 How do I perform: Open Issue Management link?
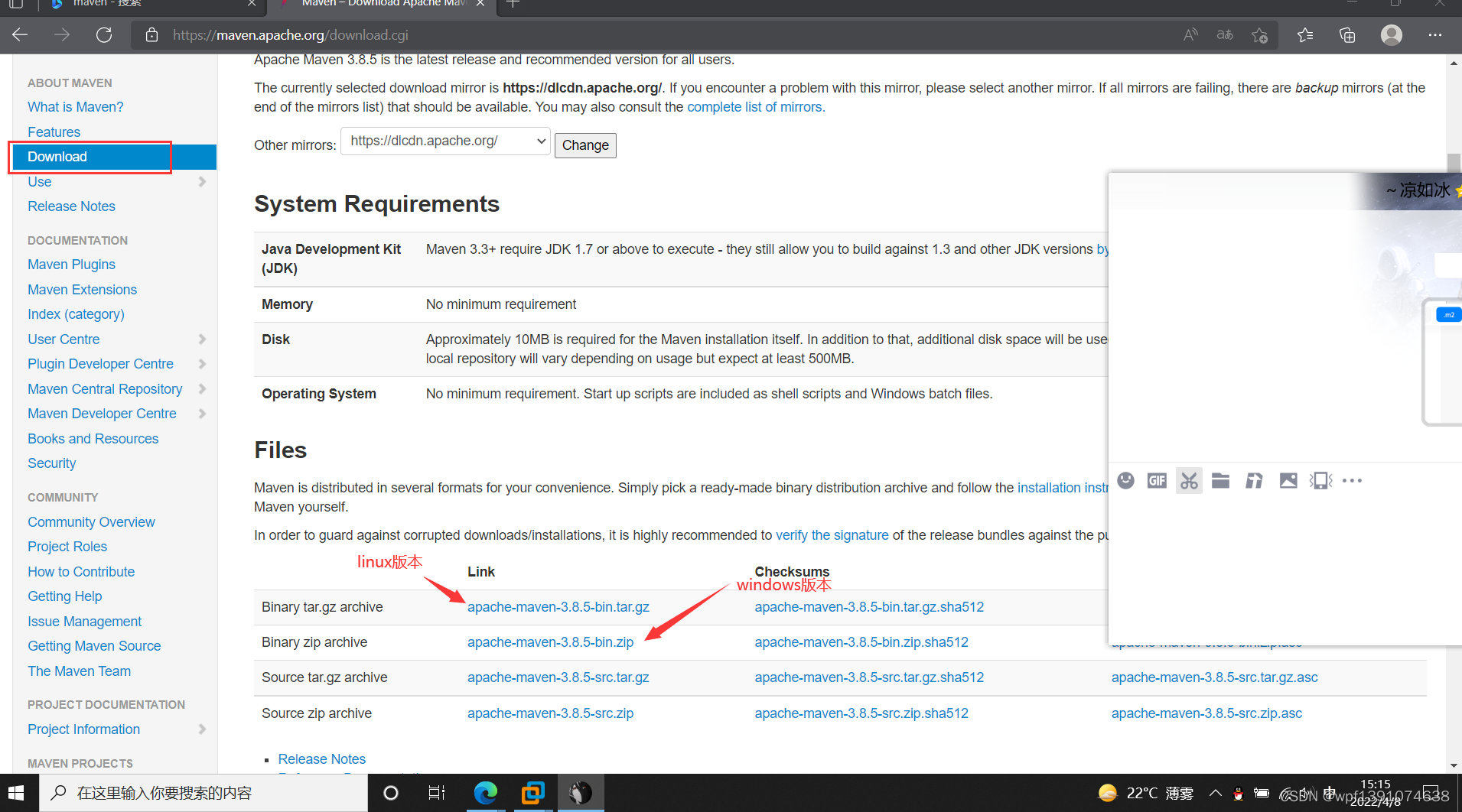(x=84, y=622)
